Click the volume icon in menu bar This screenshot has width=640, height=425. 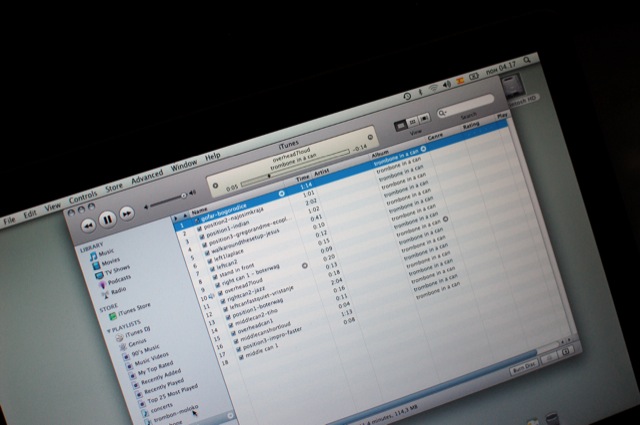point(447,85)
